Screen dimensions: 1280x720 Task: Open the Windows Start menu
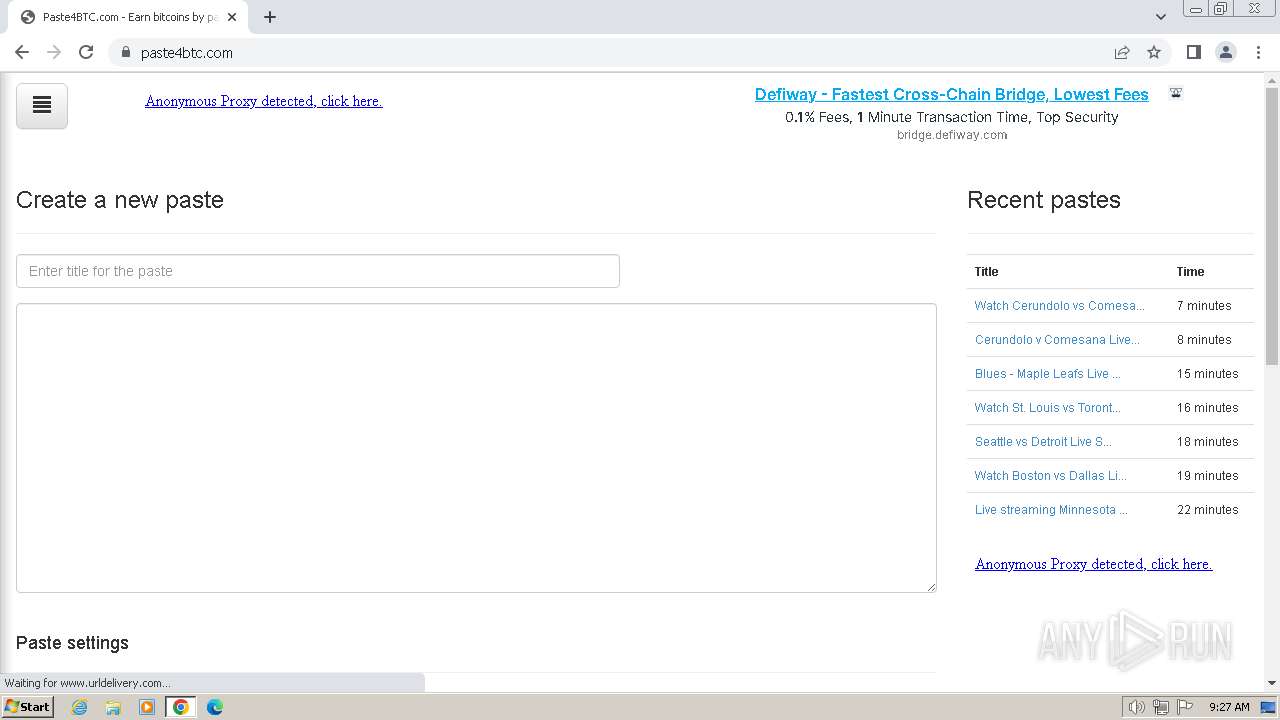click(27, 707)
